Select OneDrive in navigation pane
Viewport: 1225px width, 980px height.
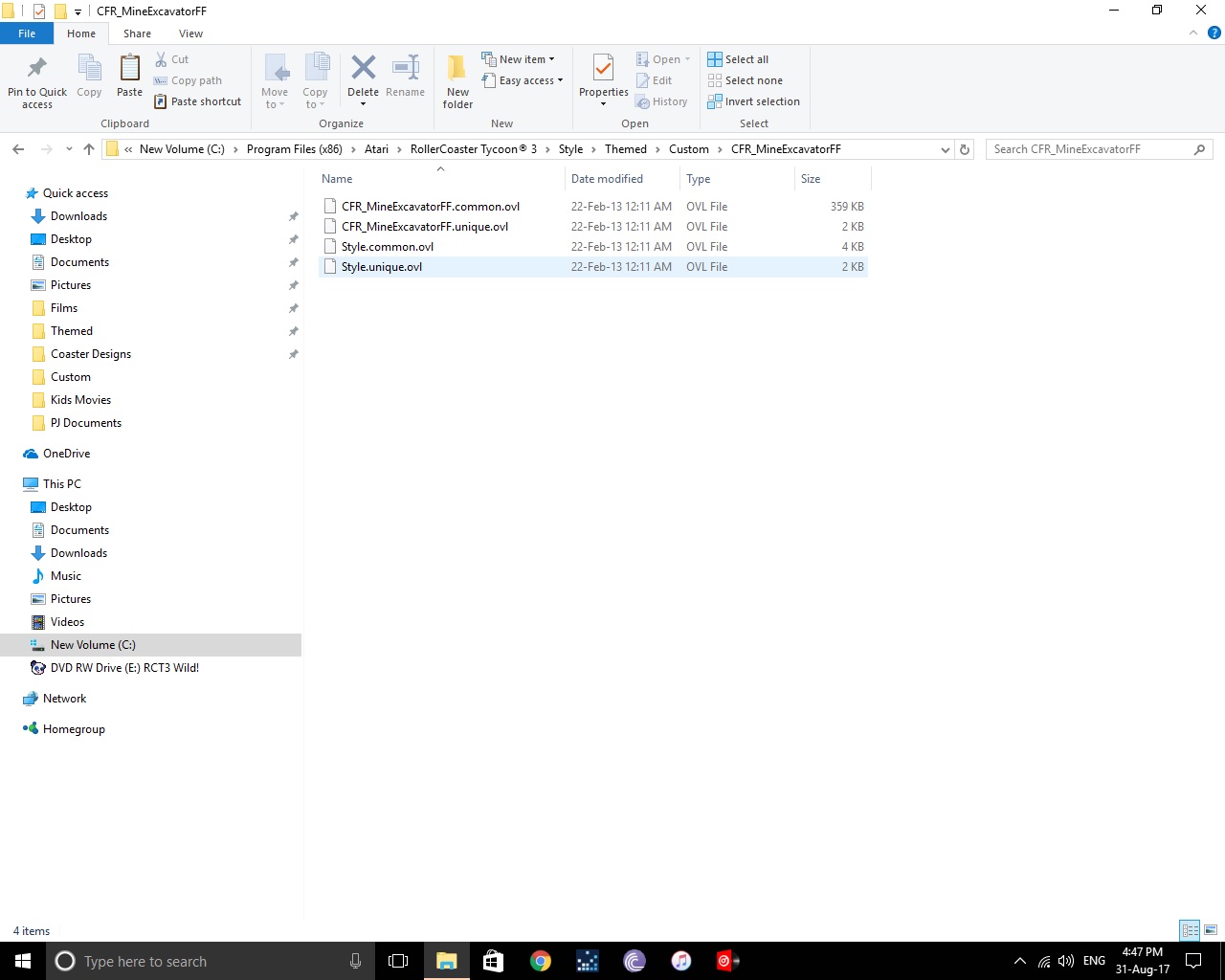(x=66, y=454)
